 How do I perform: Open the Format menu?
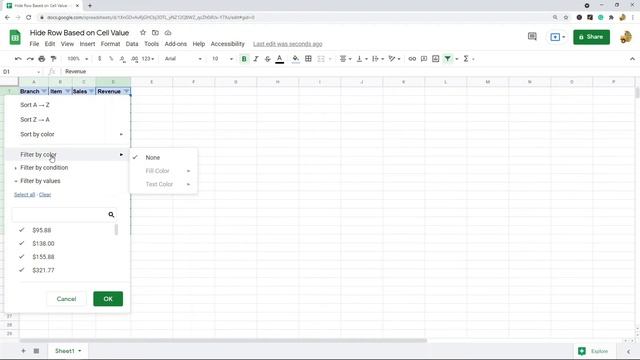(x=110, y=44)
